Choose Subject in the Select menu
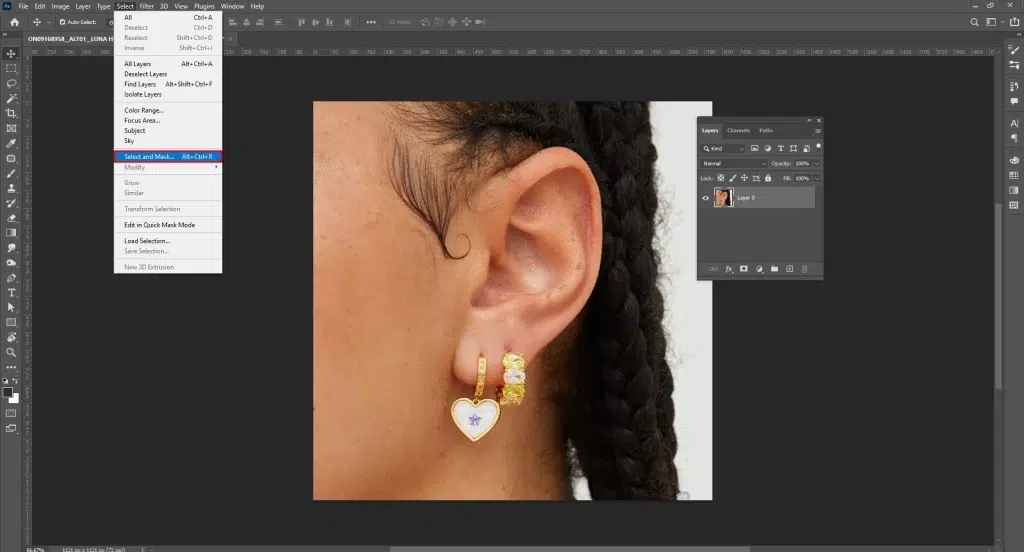The height and width of the screenshot is (552, 1024). pos(135,131)
